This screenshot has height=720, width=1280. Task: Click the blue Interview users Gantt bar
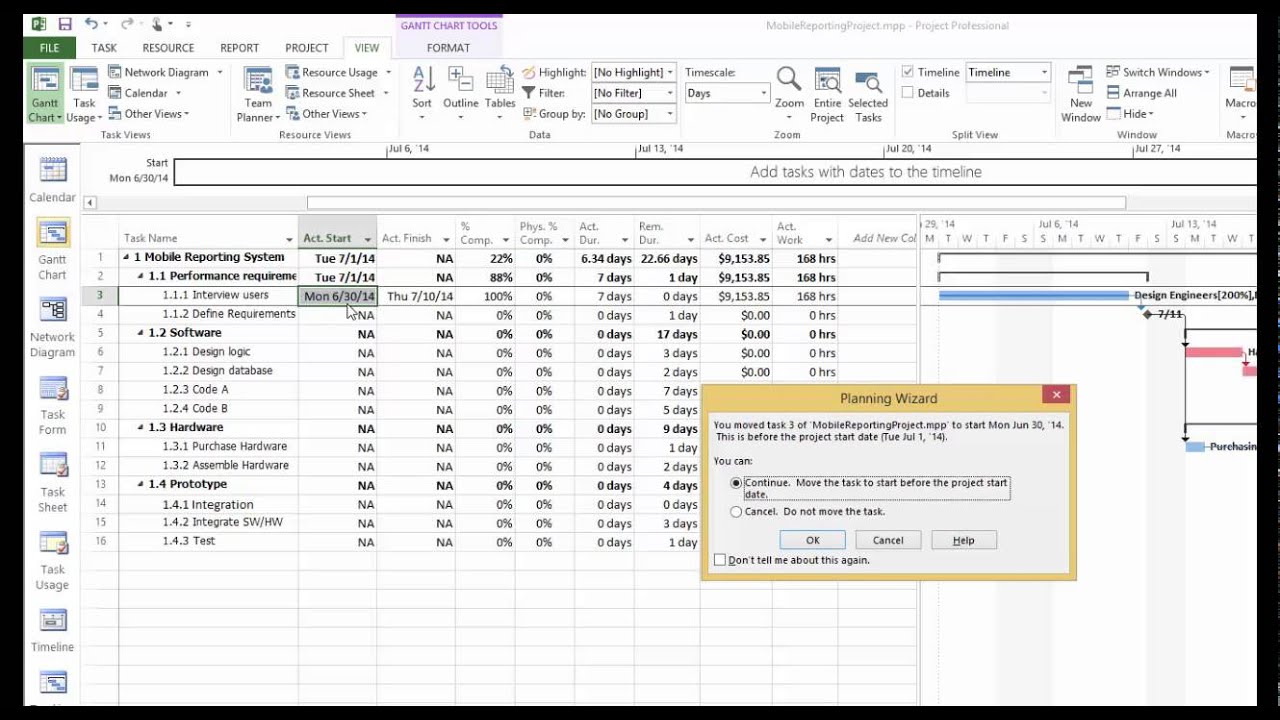tap(1034, 296)
